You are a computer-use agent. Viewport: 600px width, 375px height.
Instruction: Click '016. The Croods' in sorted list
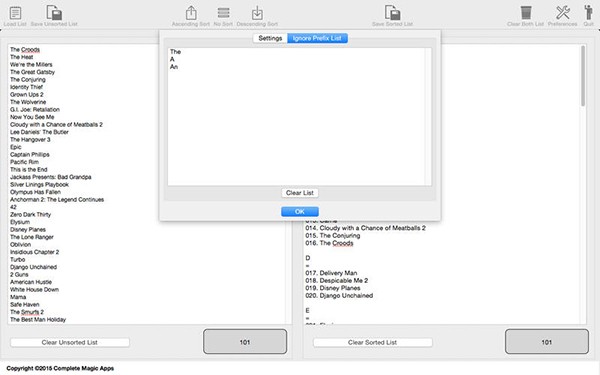tap(329, 243)
